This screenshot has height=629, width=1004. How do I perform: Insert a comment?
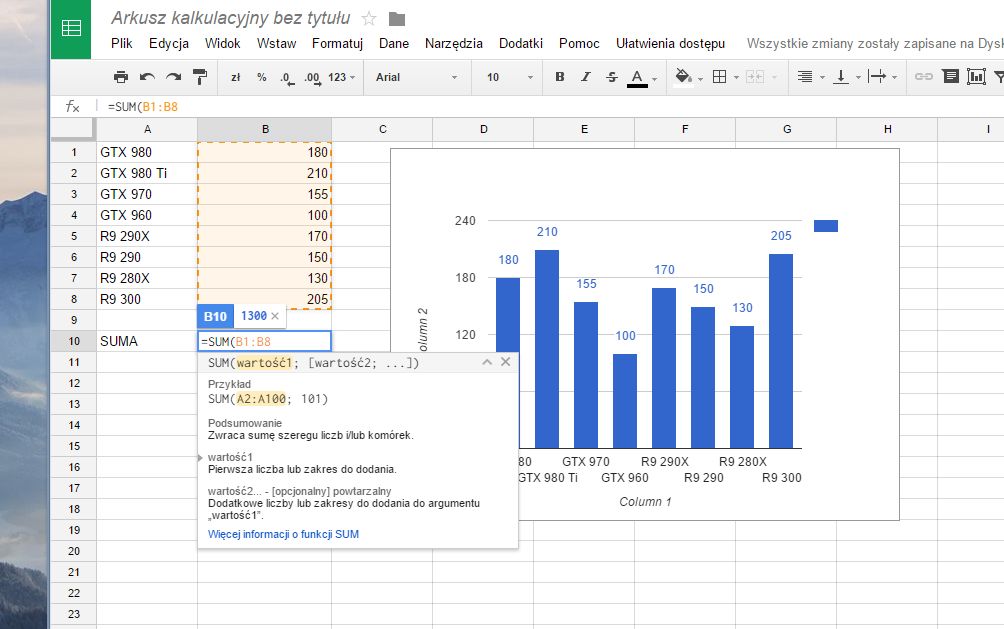click(x=951, y=77)
